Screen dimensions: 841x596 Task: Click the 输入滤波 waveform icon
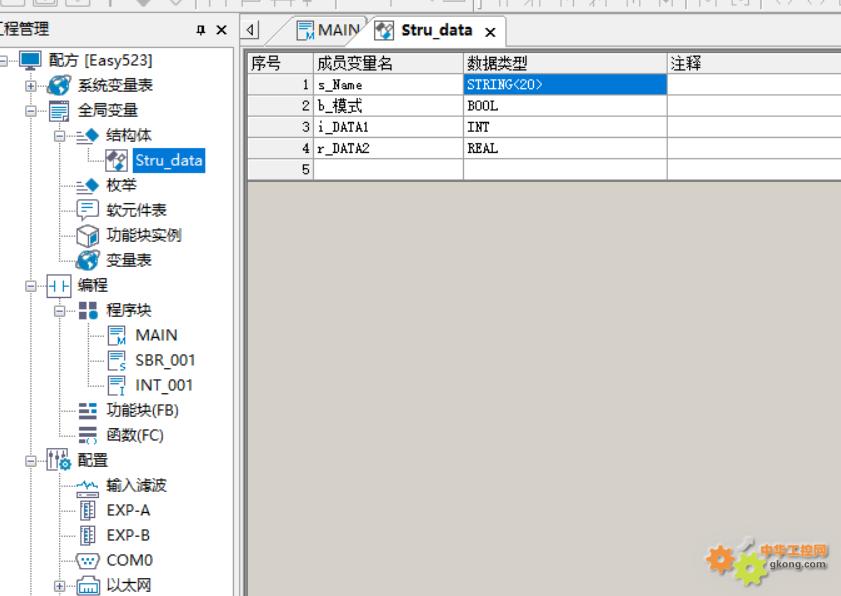(x=88, y=485)
